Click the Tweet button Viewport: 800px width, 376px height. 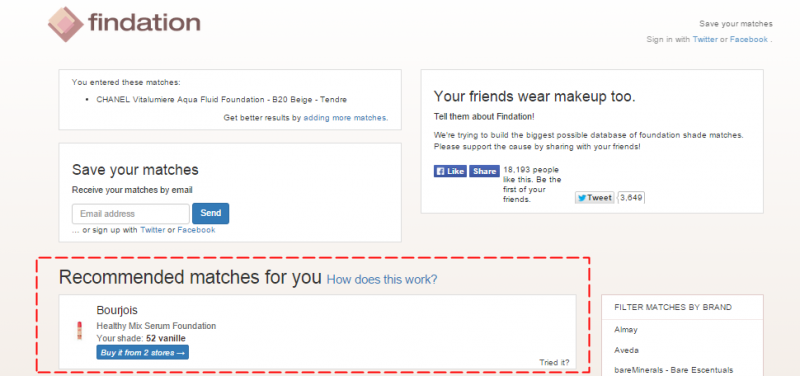click(x=594, y=198)
